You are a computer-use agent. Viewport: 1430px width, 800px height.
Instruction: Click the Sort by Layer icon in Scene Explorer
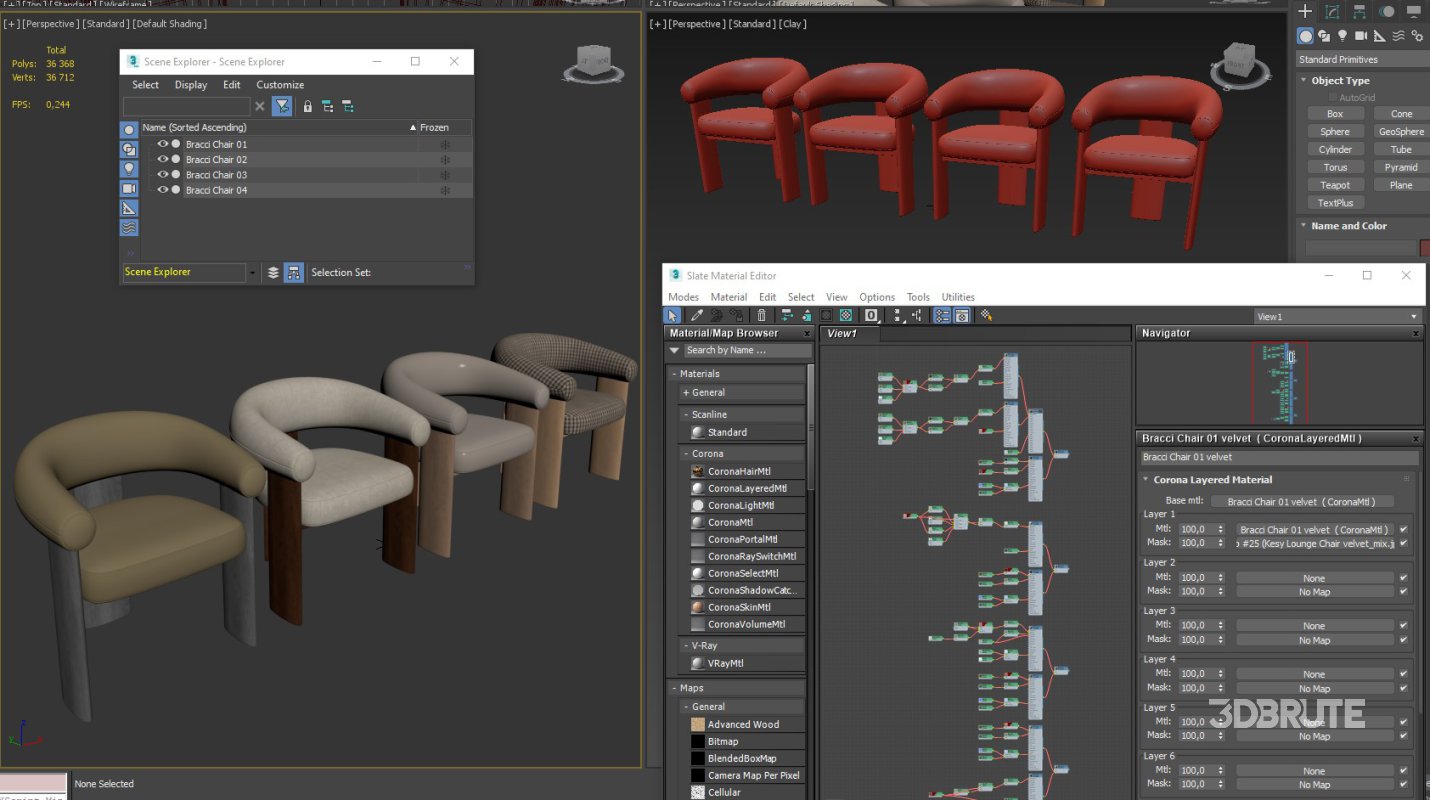coord(273,272)
